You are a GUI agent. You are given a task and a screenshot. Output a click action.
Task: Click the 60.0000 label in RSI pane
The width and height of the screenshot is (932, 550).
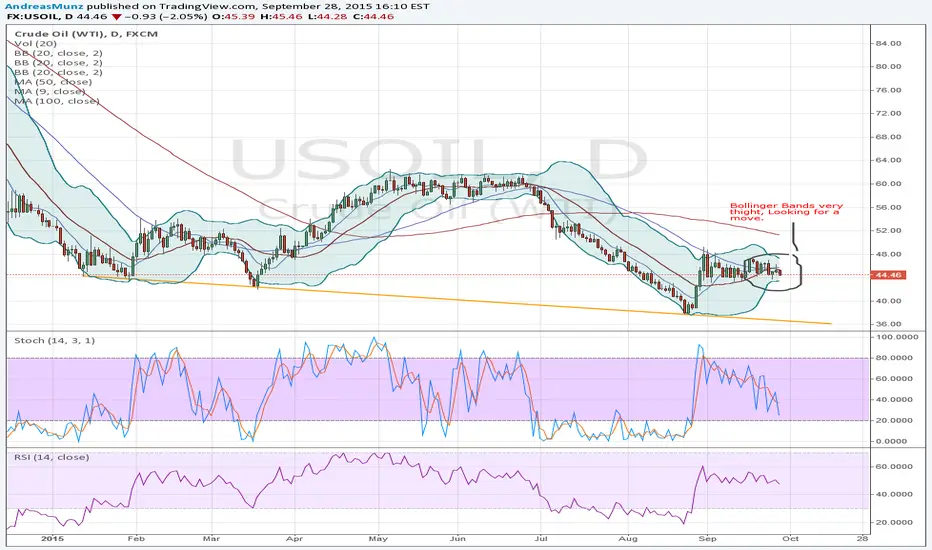893,467
